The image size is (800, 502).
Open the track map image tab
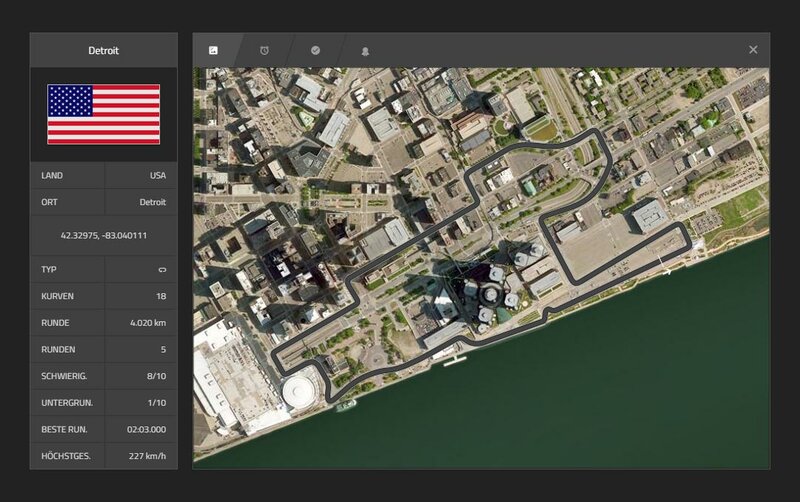(x=213, y=50)
